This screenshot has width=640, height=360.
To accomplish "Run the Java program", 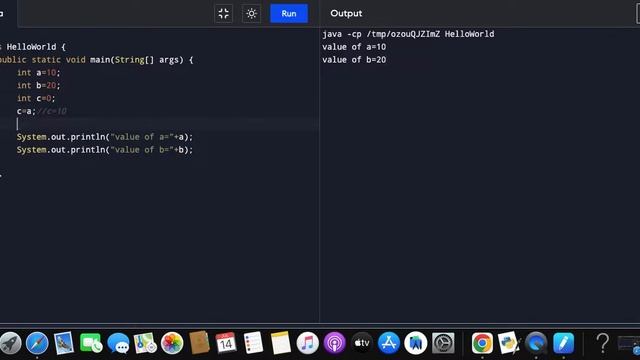I will pyautogui.click(x=289, y=13).
